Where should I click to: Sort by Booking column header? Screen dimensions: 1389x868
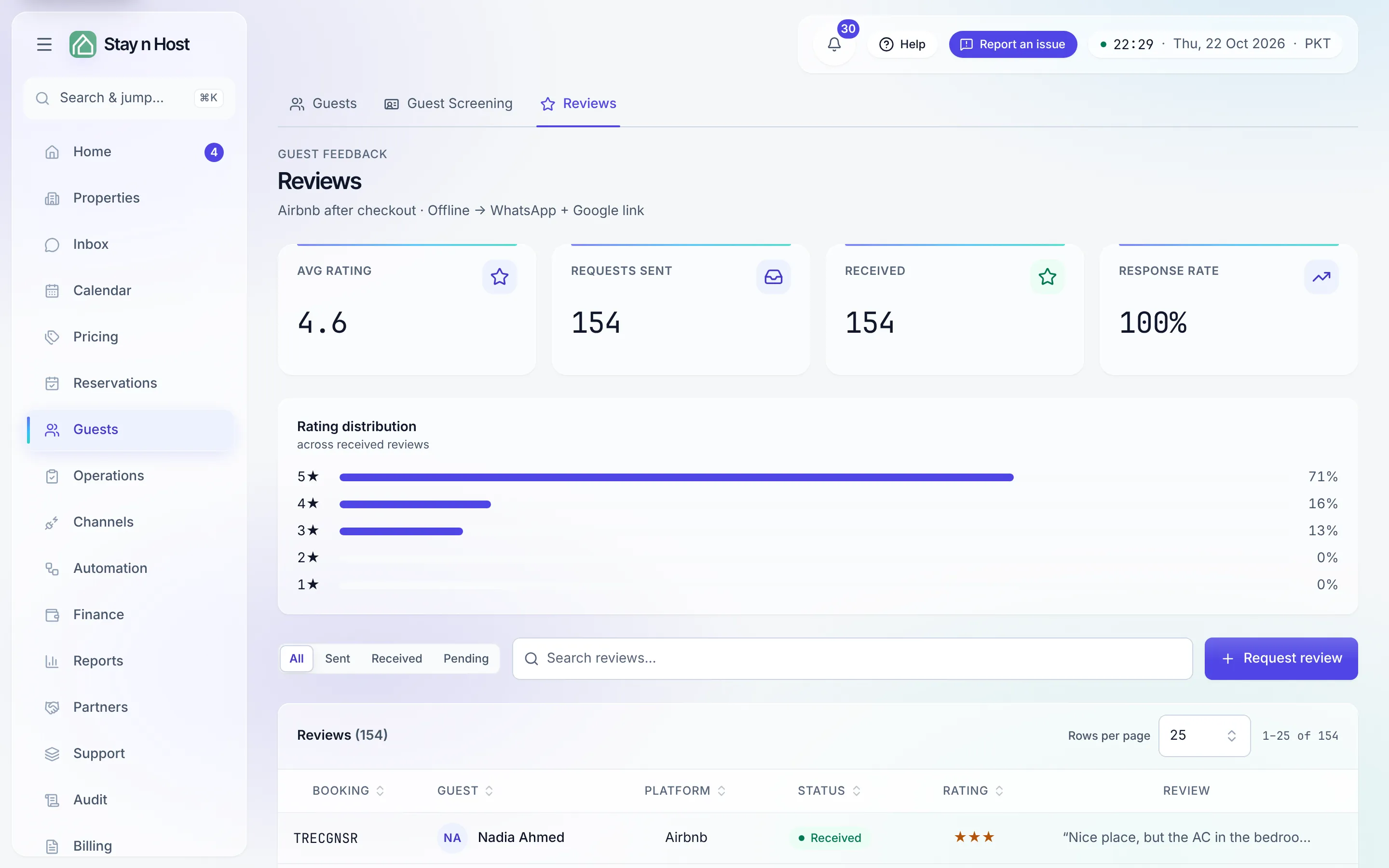[x=348, y=790]
